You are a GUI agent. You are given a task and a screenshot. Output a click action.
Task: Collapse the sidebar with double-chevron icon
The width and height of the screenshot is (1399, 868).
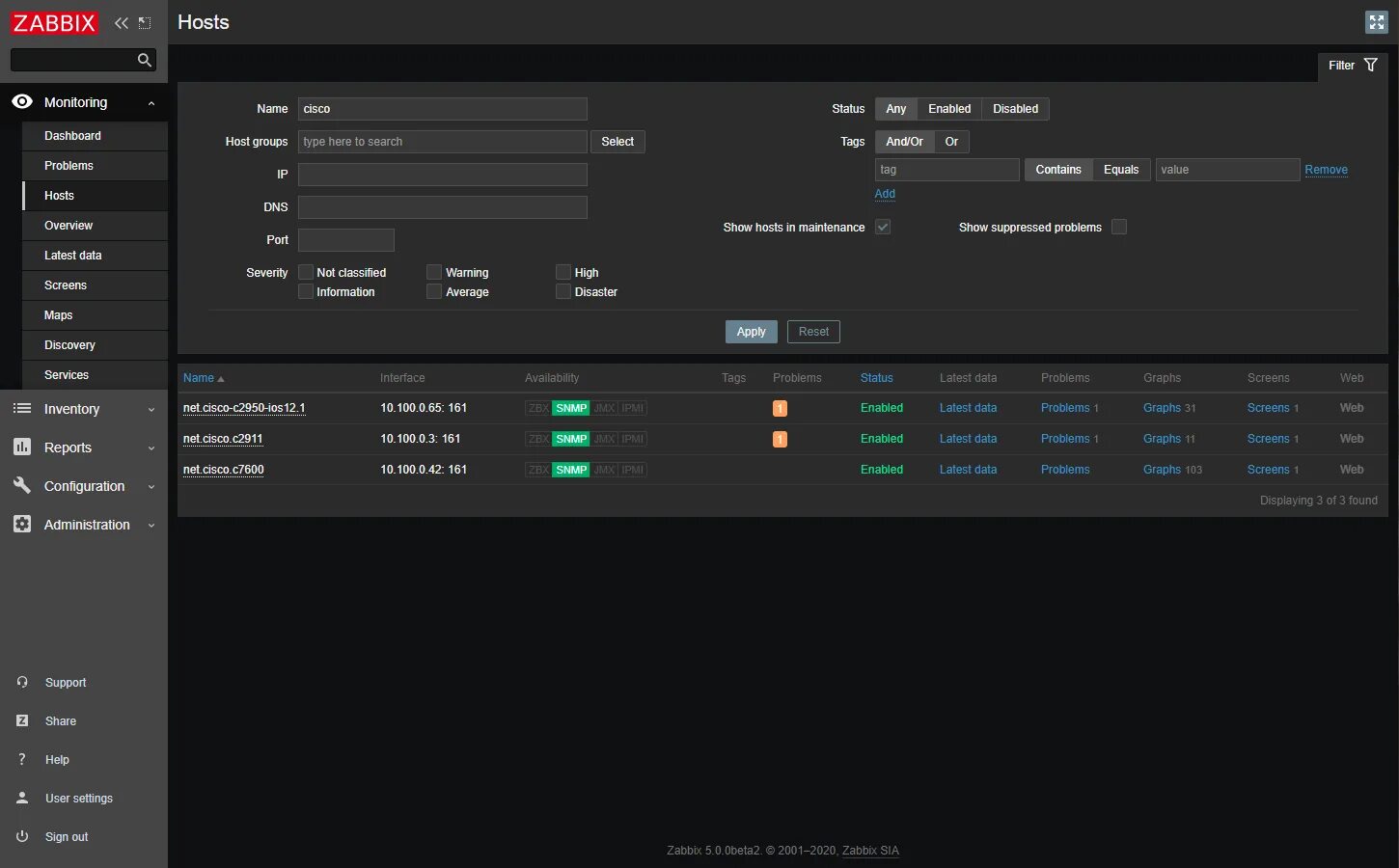coord(122,23)
